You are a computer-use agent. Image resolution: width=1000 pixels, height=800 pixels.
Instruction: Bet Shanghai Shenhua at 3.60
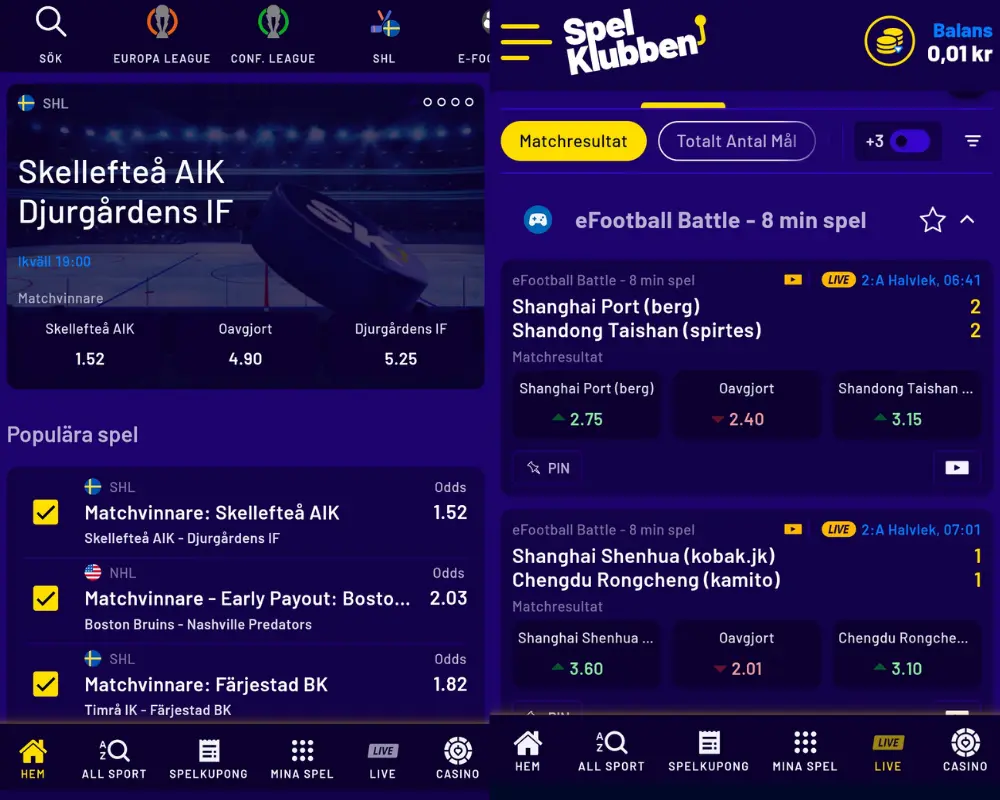click(586, 654)
